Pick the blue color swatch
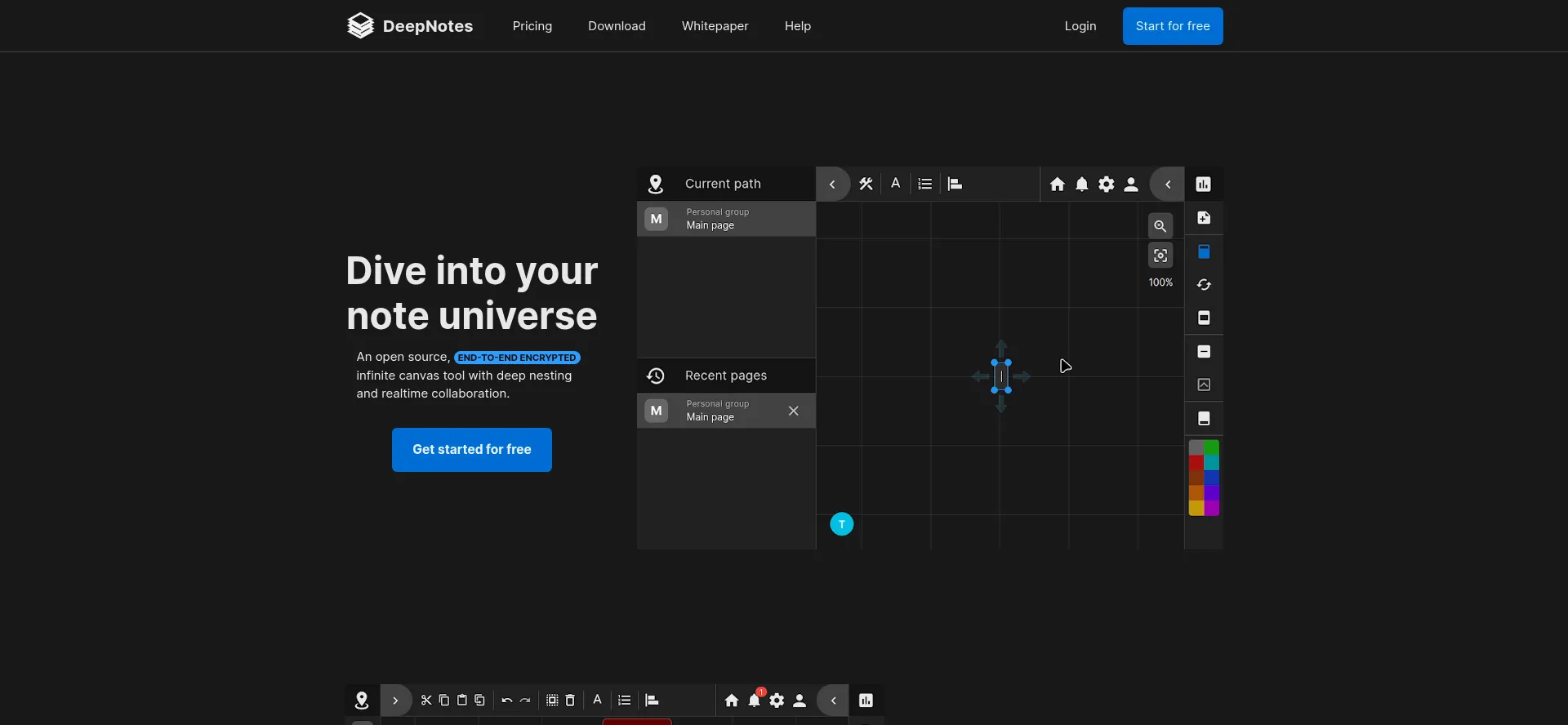 click(1211, 478)
